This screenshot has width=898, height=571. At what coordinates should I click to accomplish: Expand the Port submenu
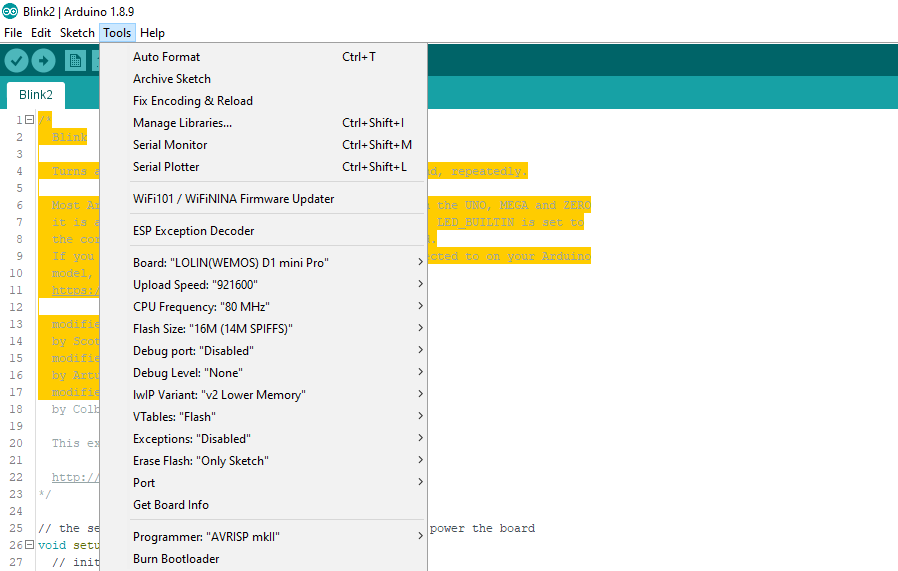pos(263,483)
